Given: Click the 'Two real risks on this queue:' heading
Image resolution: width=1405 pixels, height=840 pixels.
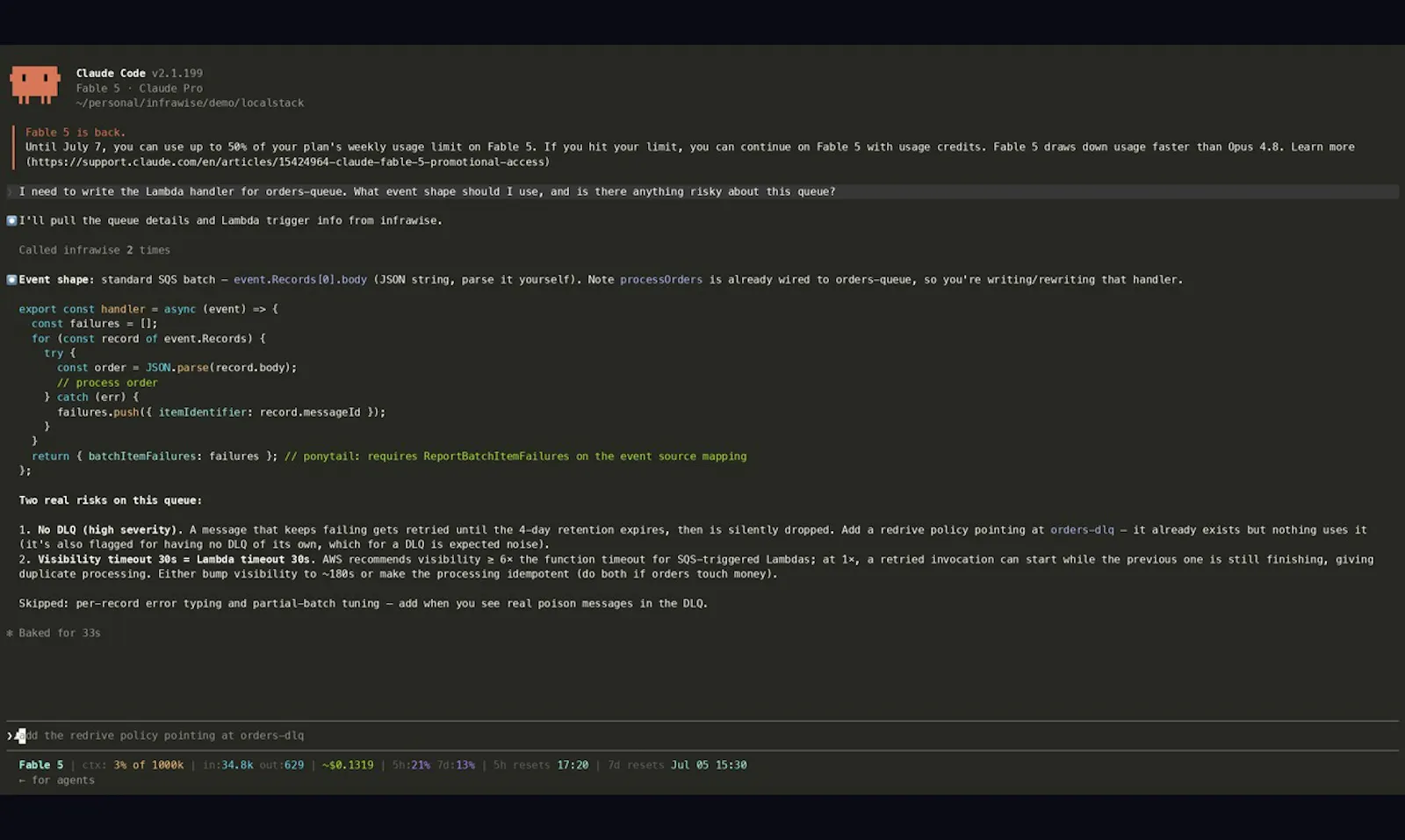Looking at the screenshot, I should click(111, 500).
